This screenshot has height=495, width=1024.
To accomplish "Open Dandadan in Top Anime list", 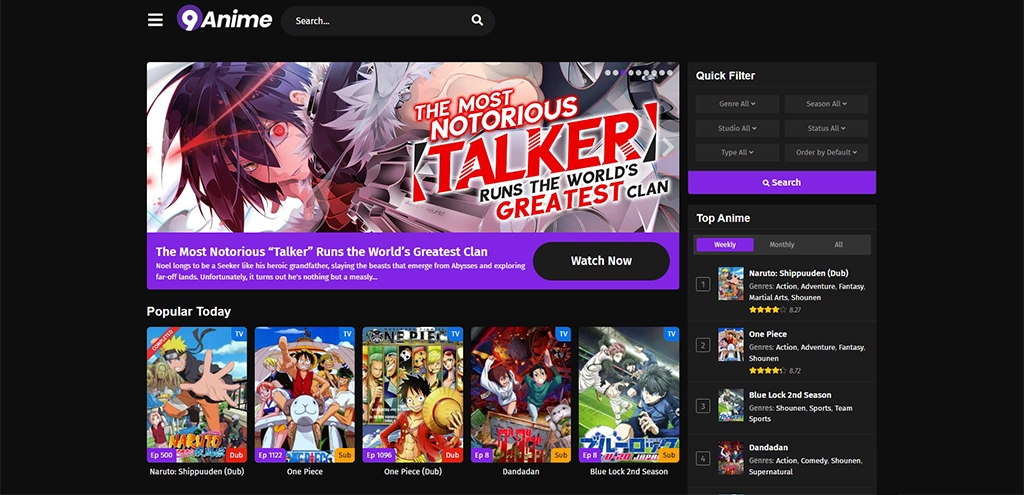I will click(769, 447).
